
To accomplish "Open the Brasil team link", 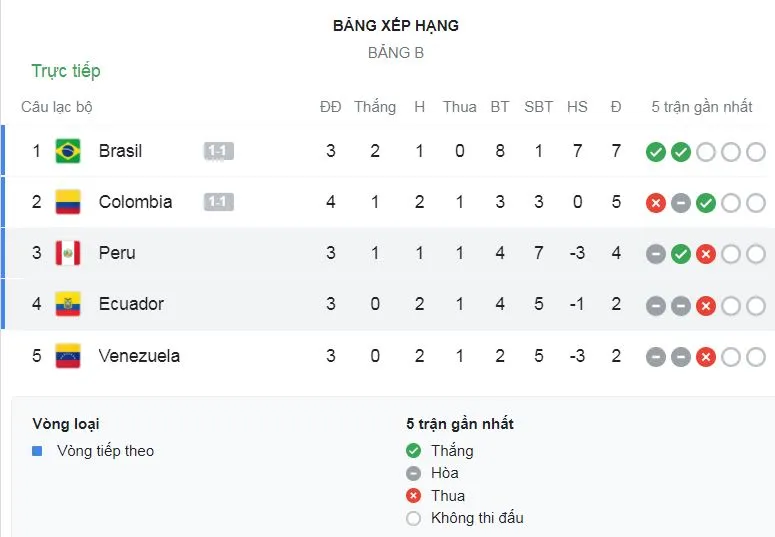I will 120,151.
